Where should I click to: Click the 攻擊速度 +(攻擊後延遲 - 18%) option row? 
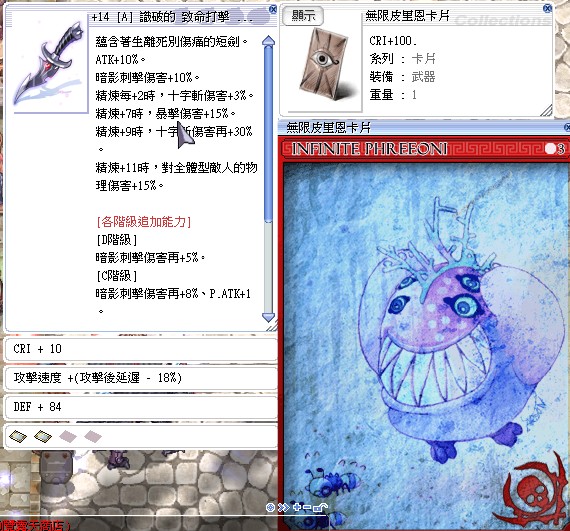pos(141,378)
